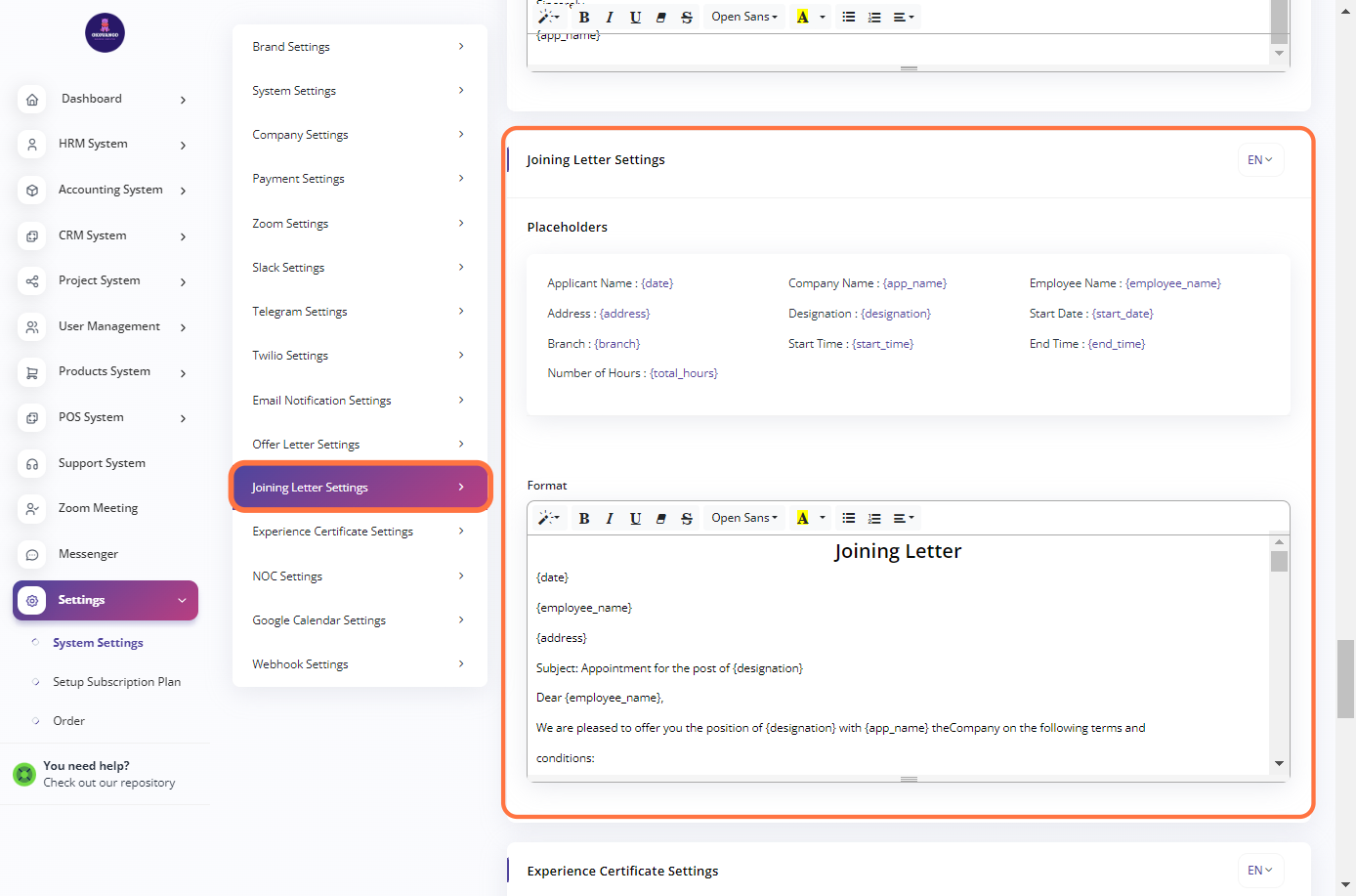Apply strikethrough in Joining Letter format editor
The width and height of the screenshot is (1356, 896).
pos(687,519)
